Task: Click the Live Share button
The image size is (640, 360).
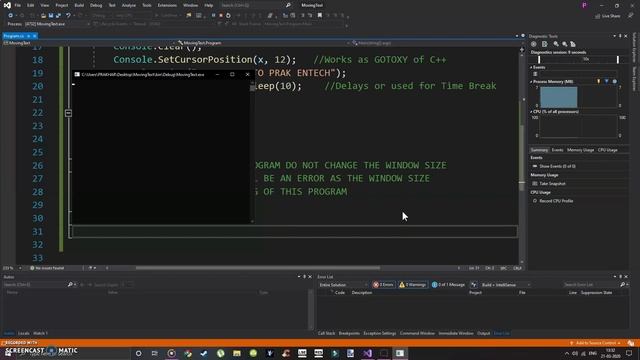Action: point(608,16)
